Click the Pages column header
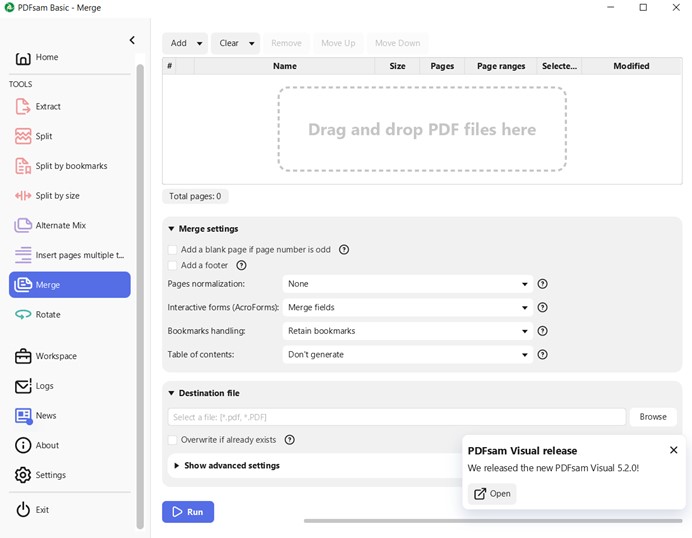This screenshot has height=538, width=692. pos(442,66)
